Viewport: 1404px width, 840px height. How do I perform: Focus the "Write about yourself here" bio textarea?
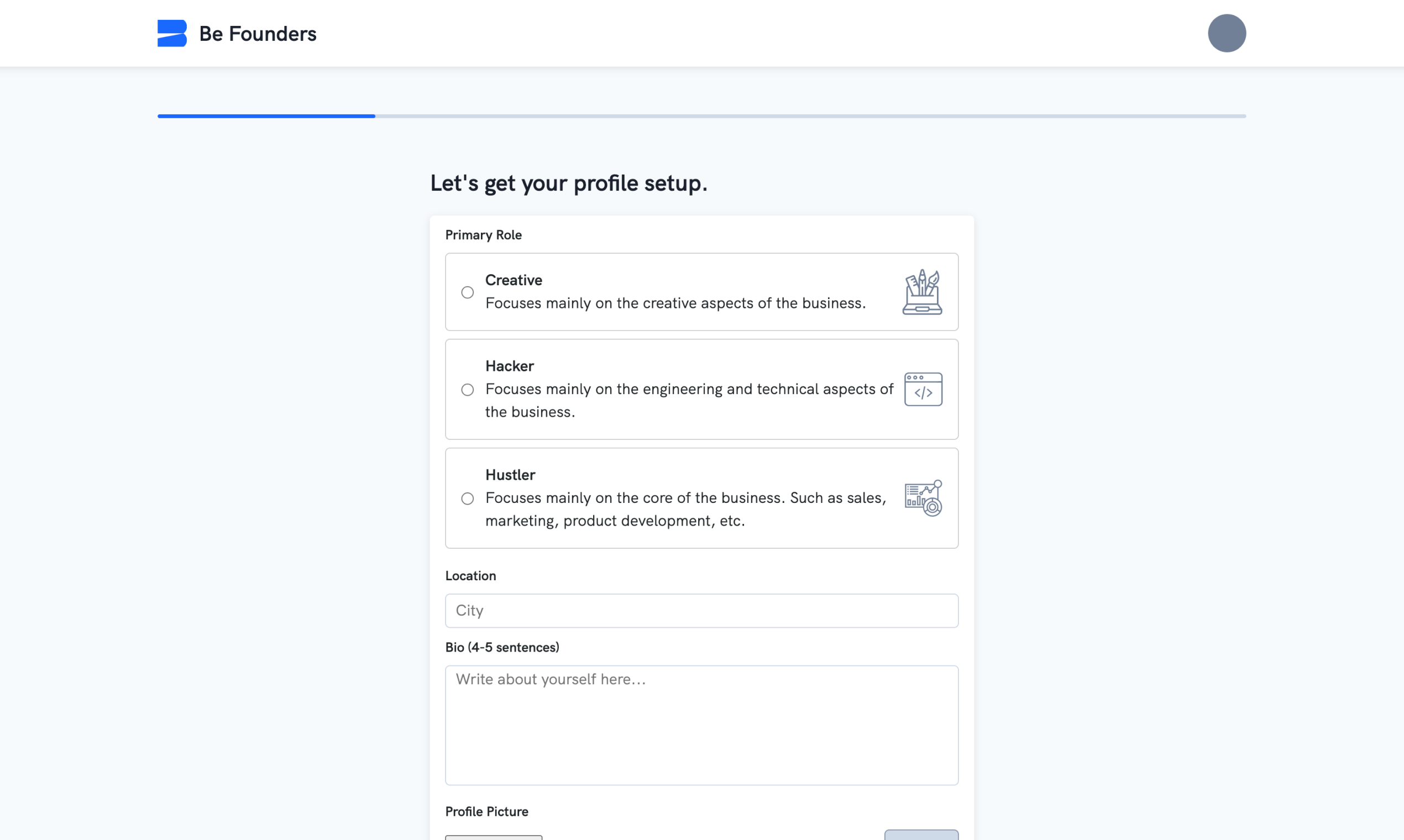pos(701,725)
